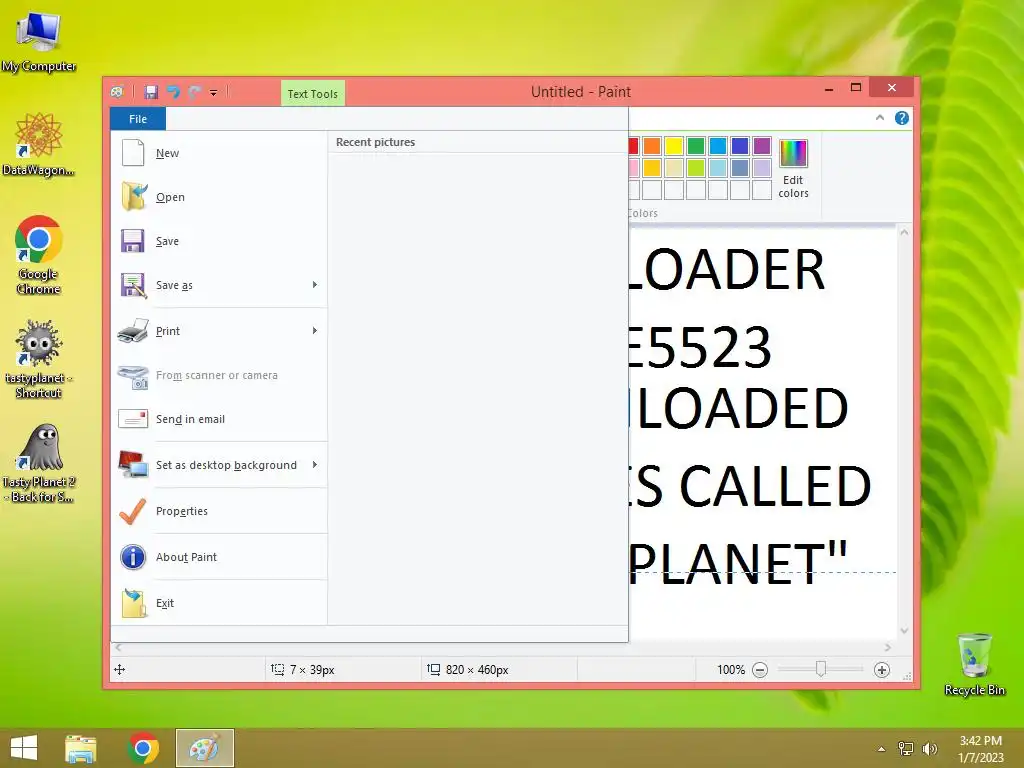Click the Print printer icon
1024x768 pixels.
133,331
